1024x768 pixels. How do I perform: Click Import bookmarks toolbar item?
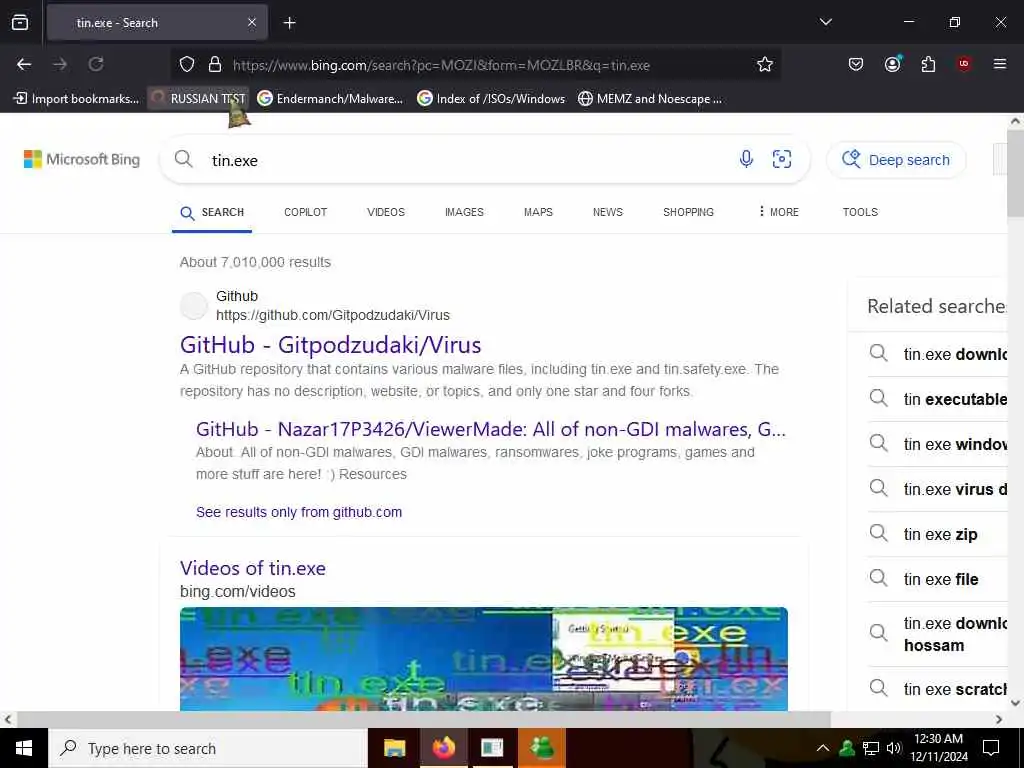76,99
